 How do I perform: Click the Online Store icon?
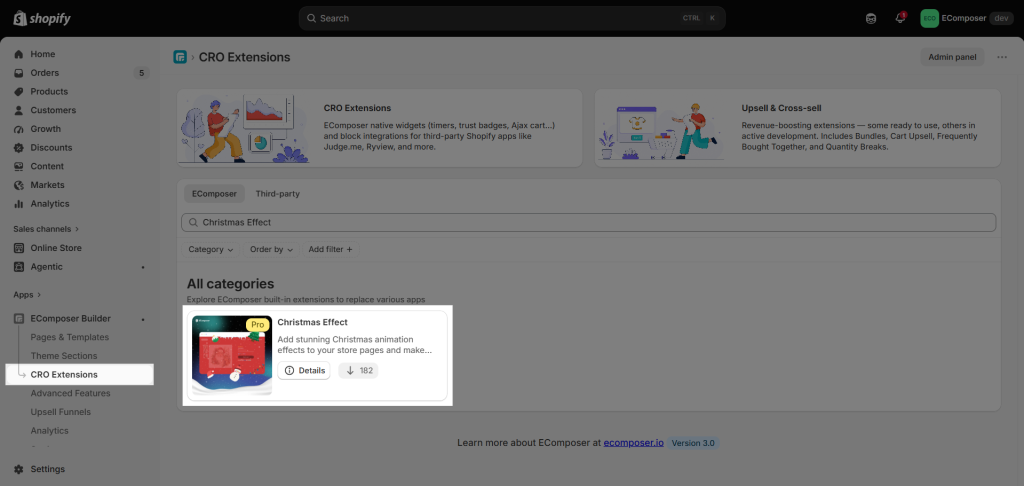click(19, 248)
